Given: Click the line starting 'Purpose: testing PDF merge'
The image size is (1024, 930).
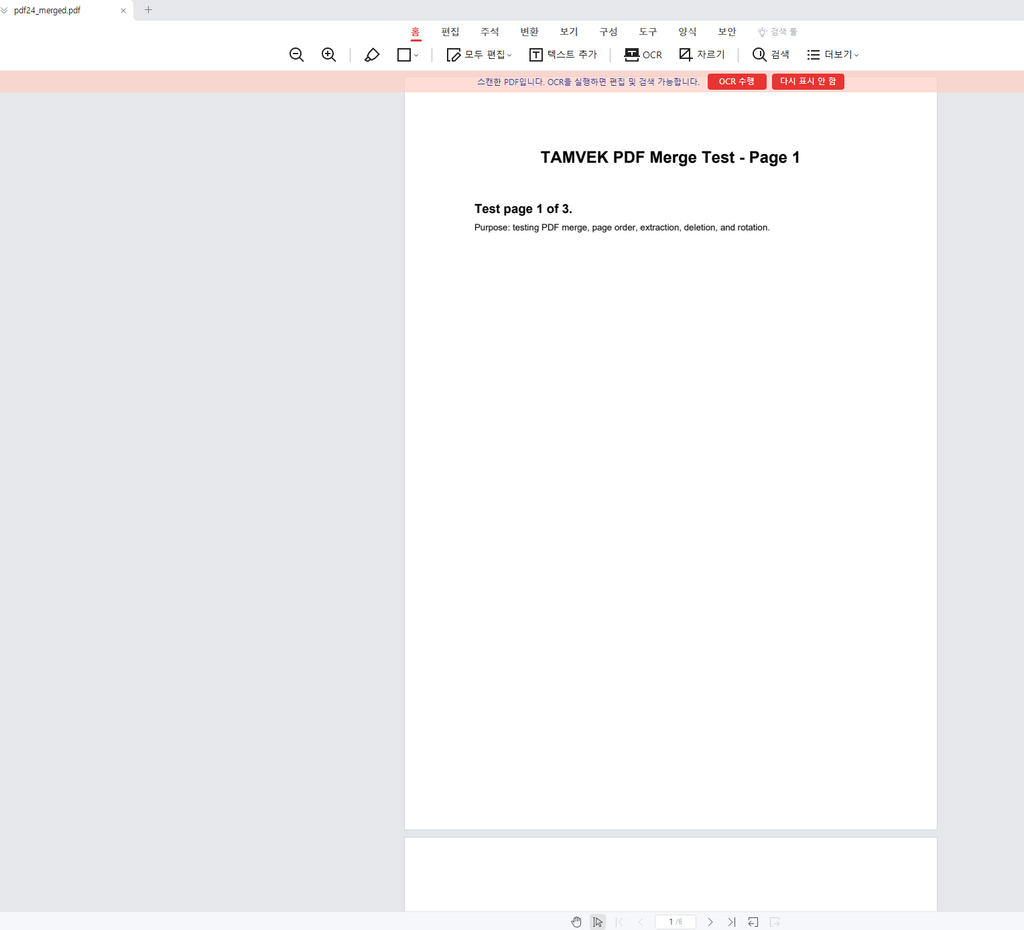Looking at the screenshot, I should click(x=622, y=227).
